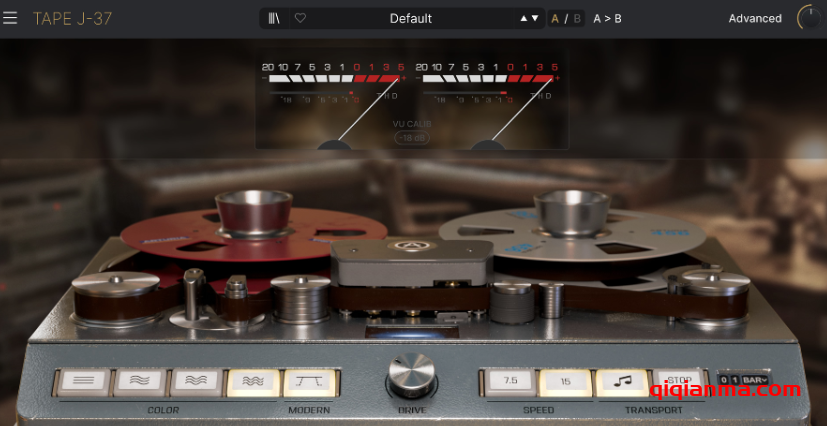The width and height of the screenshot is (827, 426).
Task: Click the DRIVE label under the knob
Action: tap(412, 410)
